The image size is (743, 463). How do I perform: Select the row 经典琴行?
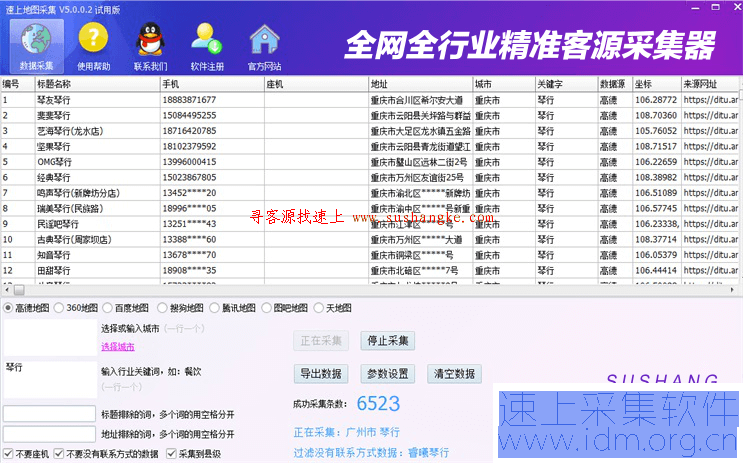[x=370, y=178]
